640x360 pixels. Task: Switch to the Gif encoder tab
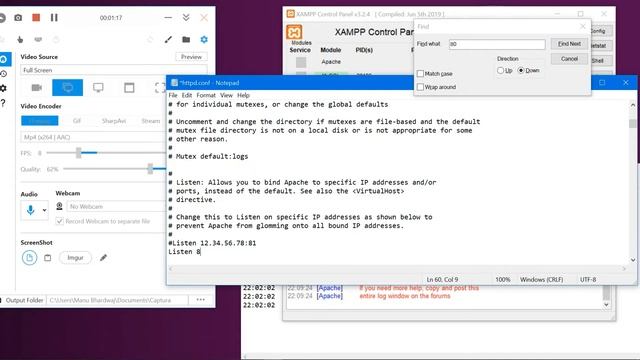pyautogui.click(x=77, y=121)
